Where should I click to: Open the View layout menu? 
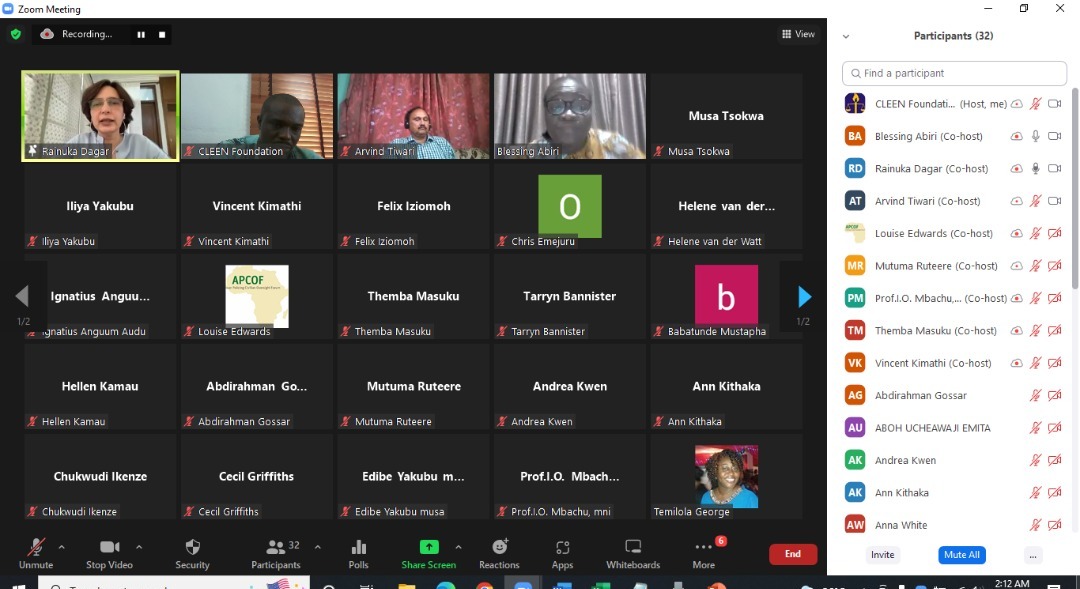pos(798,34)
